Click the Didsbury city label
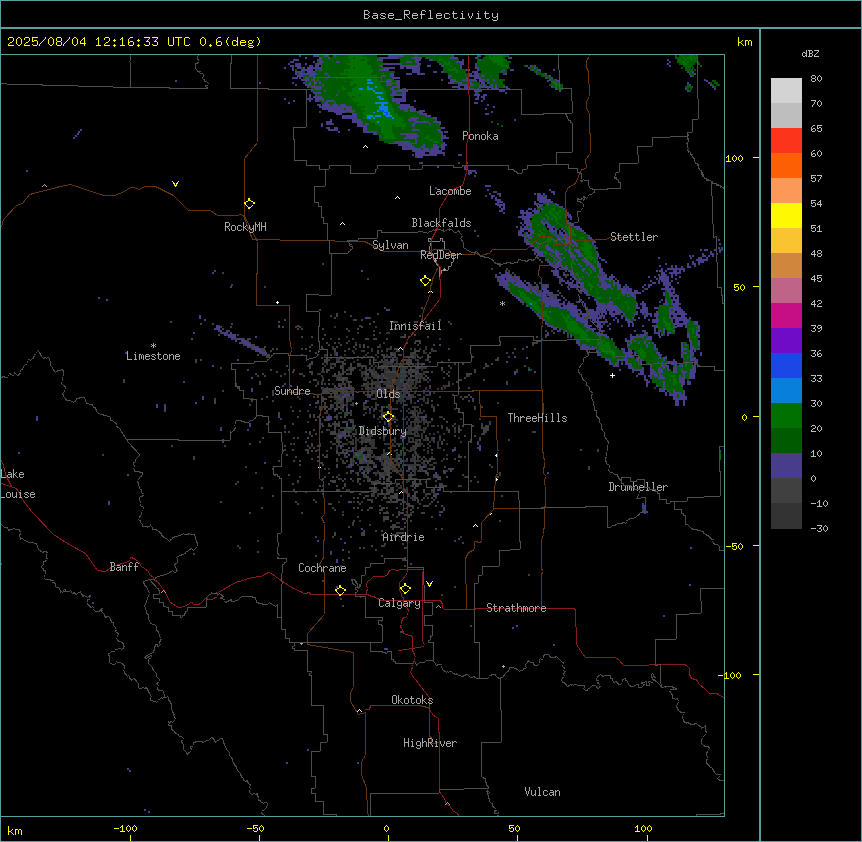The height and width of the screenshot is (842, 862). [382, 431]
